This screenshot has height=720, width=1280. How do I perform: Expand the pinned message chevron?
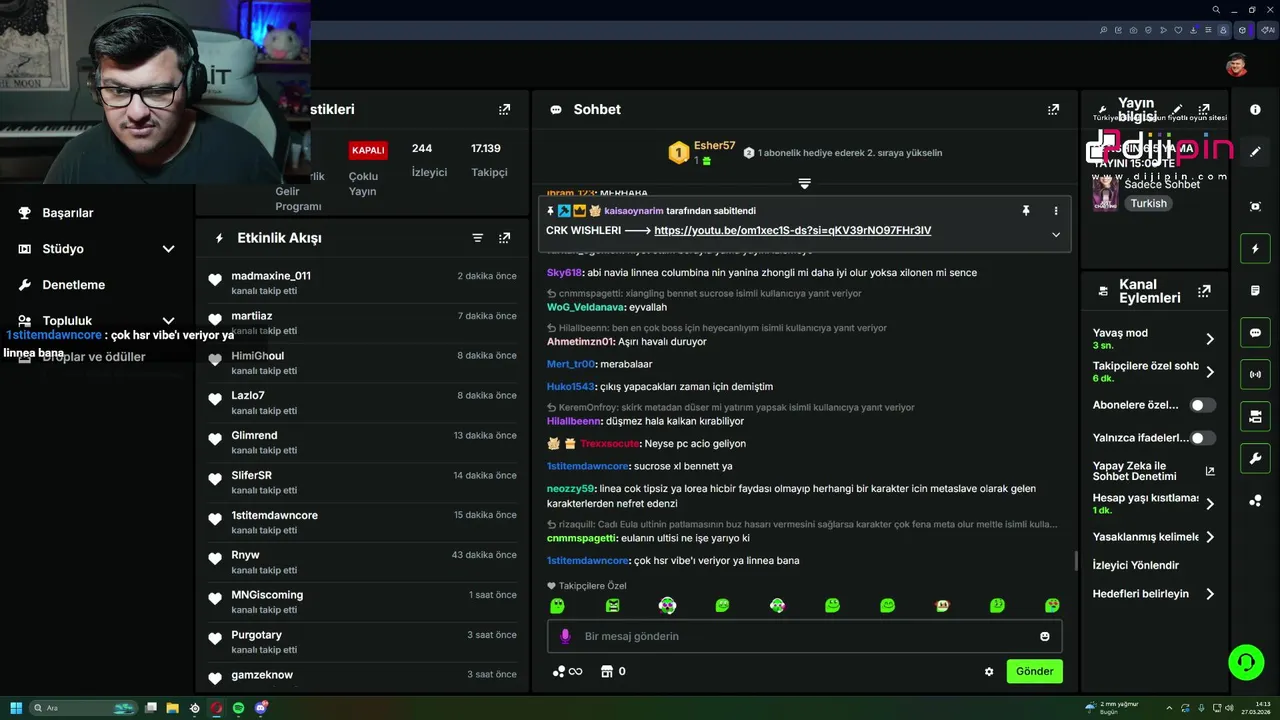pos(1055,235)
